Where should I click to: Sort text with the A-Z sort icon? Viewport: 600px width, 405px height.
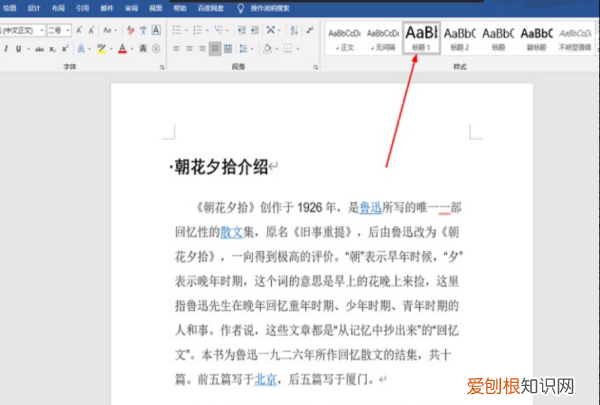(294, 30)
